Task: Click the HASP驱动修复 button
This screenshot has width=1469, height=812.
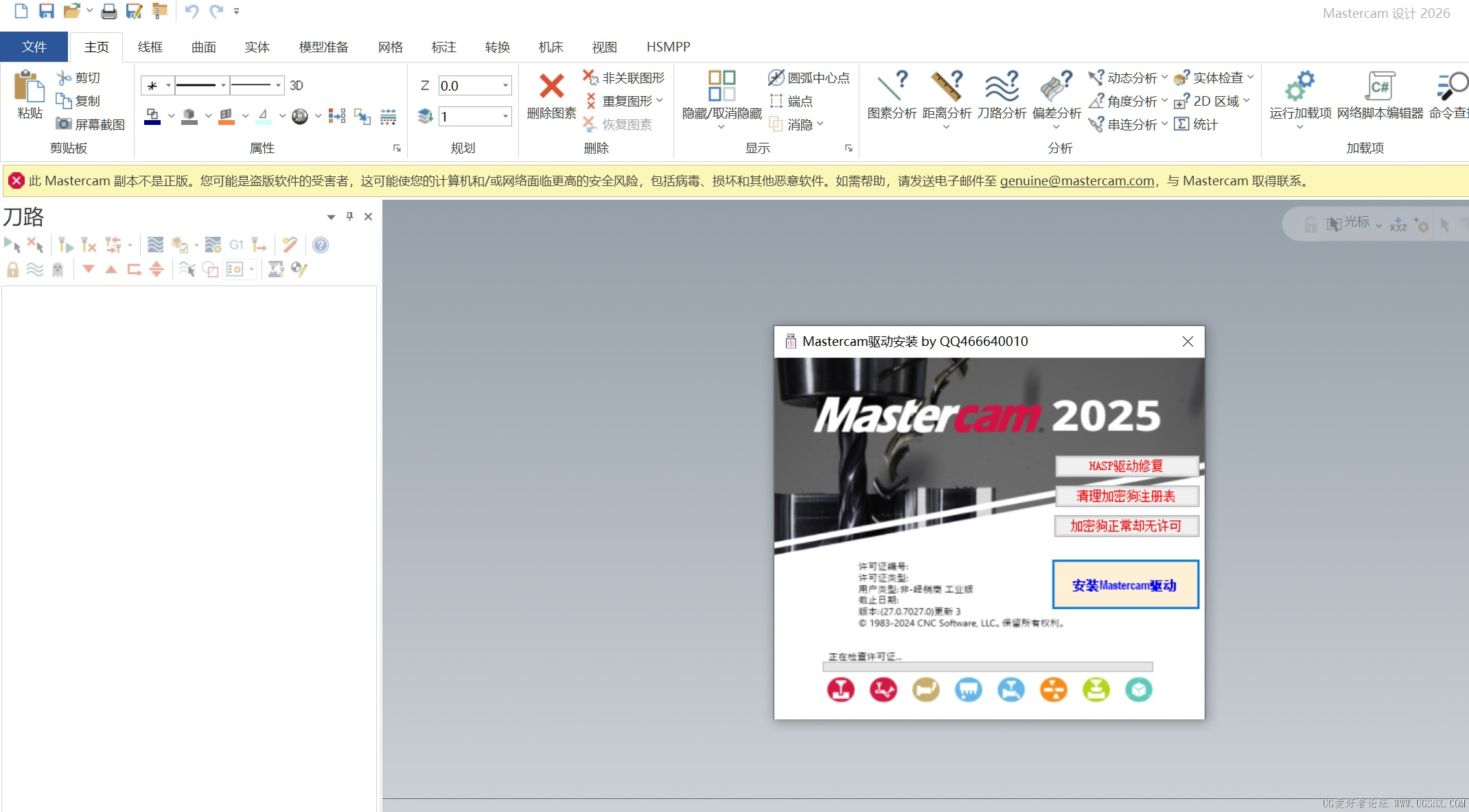Action: (1126, 466)
